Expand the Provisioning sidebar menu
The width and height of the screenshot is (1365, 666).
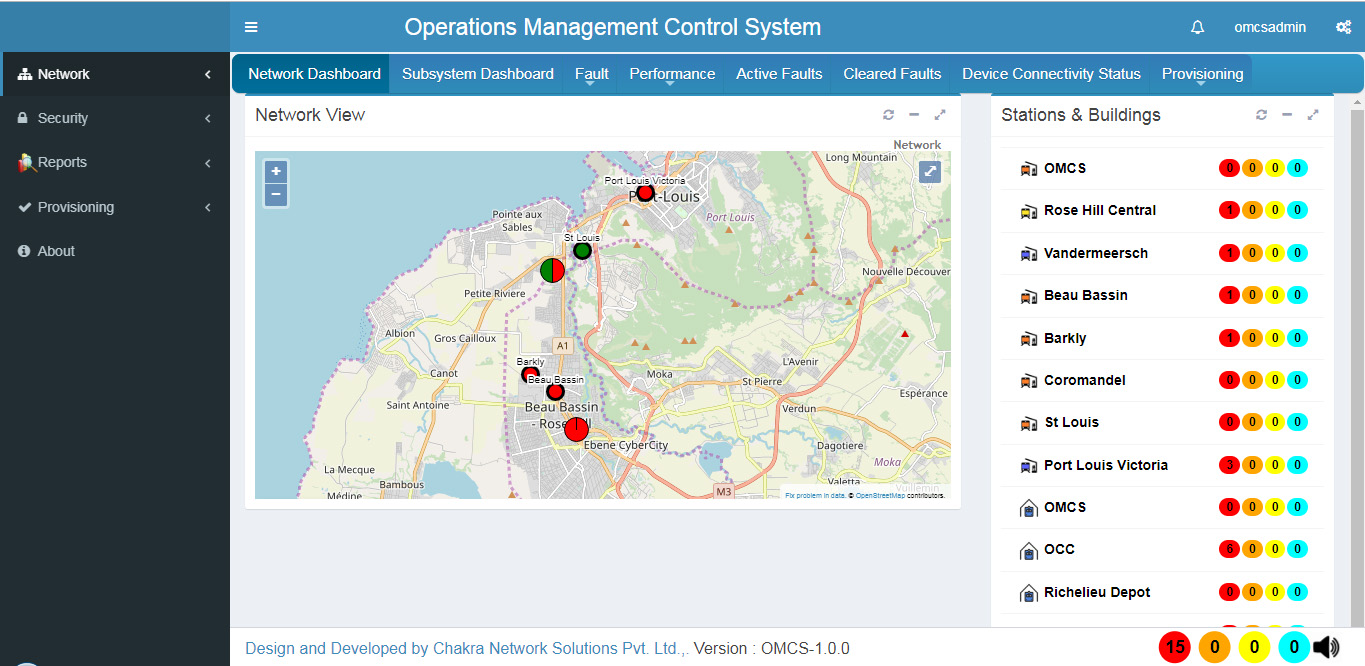point(116,207)
